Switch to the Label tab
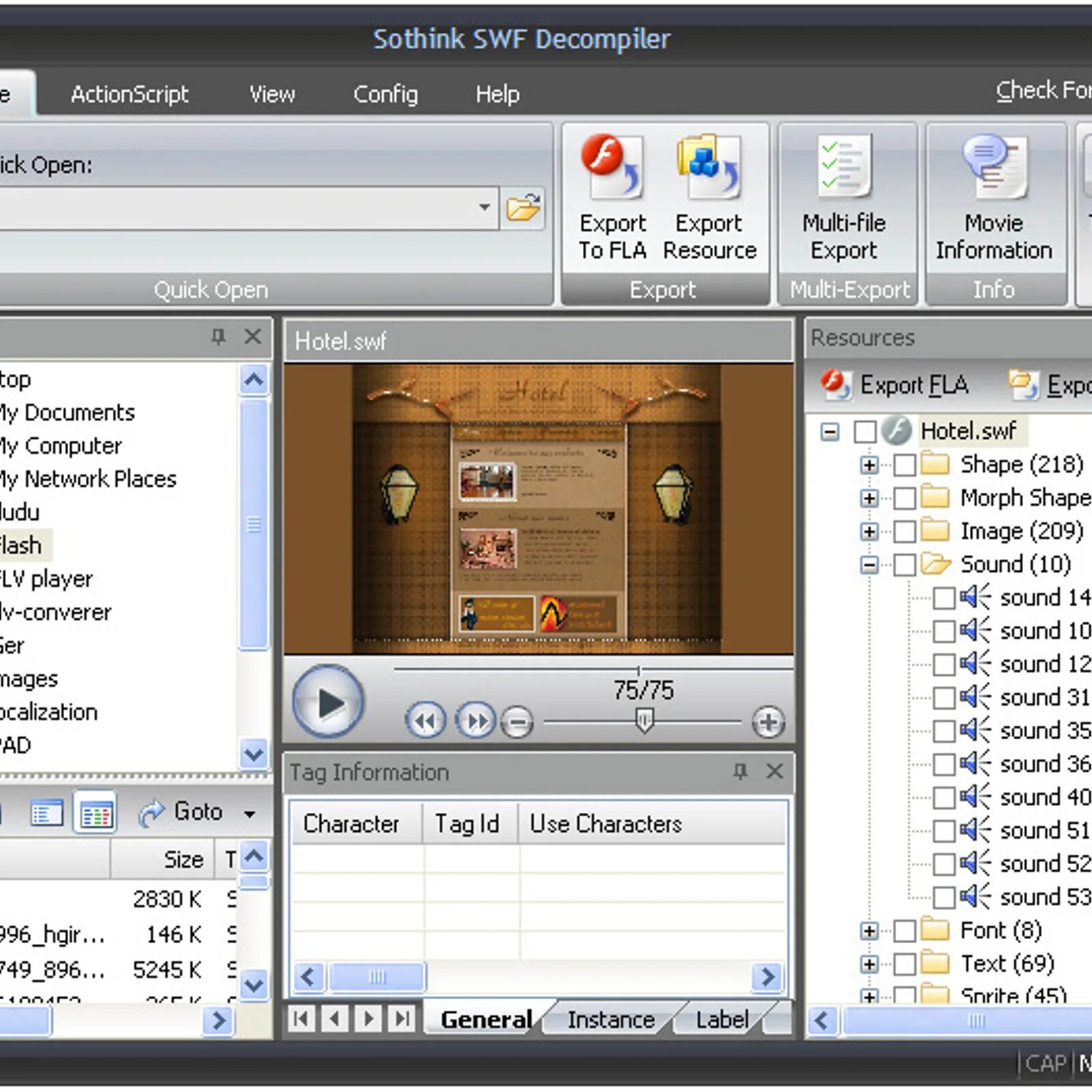 (722, 1019)
